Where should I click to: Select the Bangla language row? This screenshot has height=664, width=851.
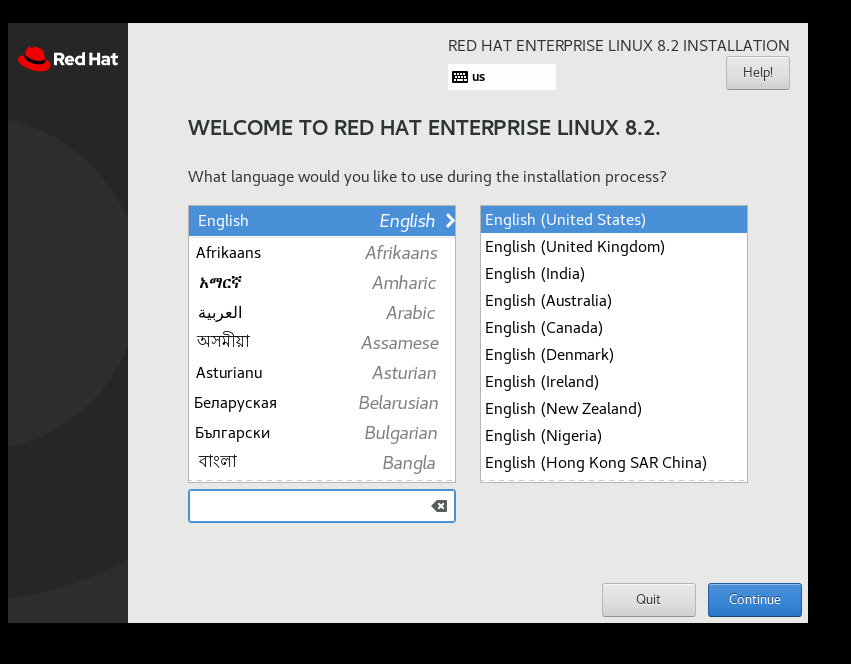click(322, 463)
